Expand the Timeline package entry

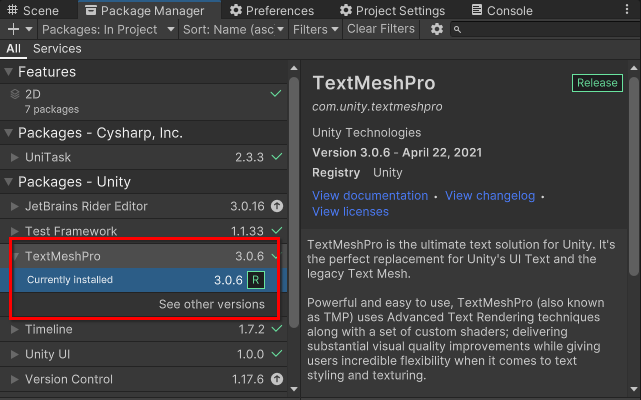coord(14,330)
